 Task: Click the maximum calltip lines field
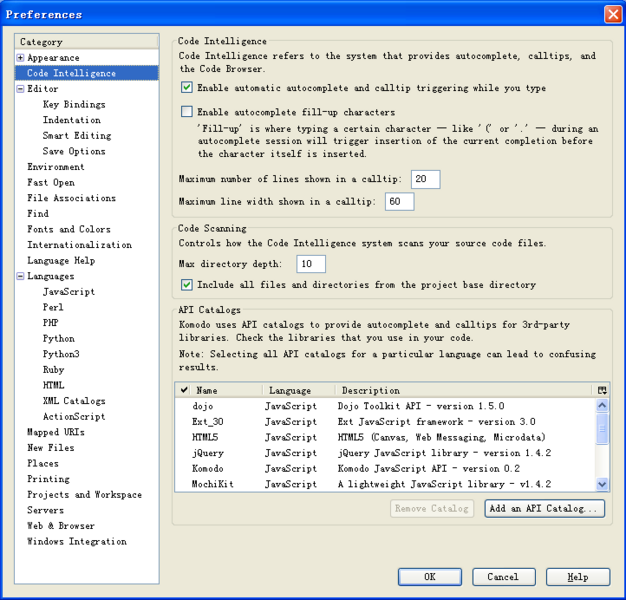426,179
